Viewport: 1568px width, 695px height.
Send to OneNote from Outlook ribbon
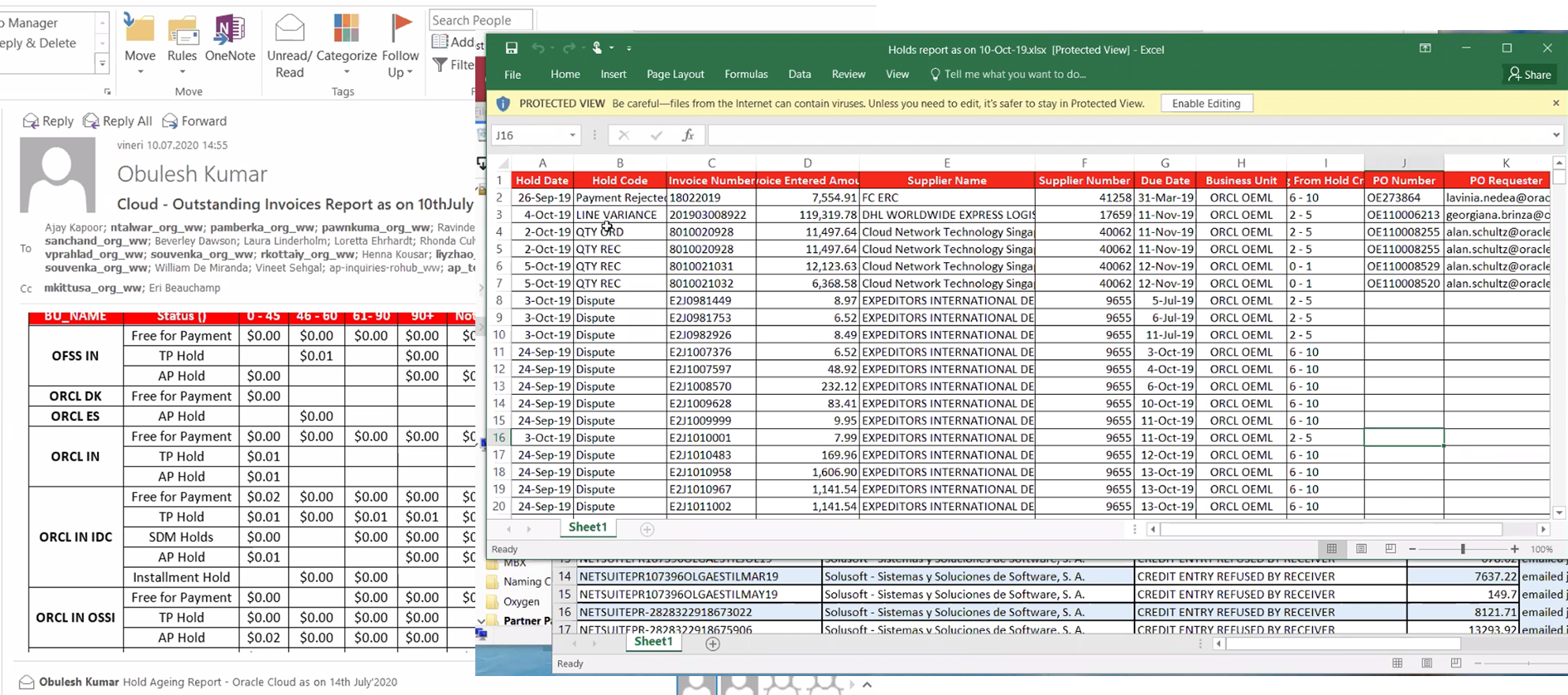(230, 39)
